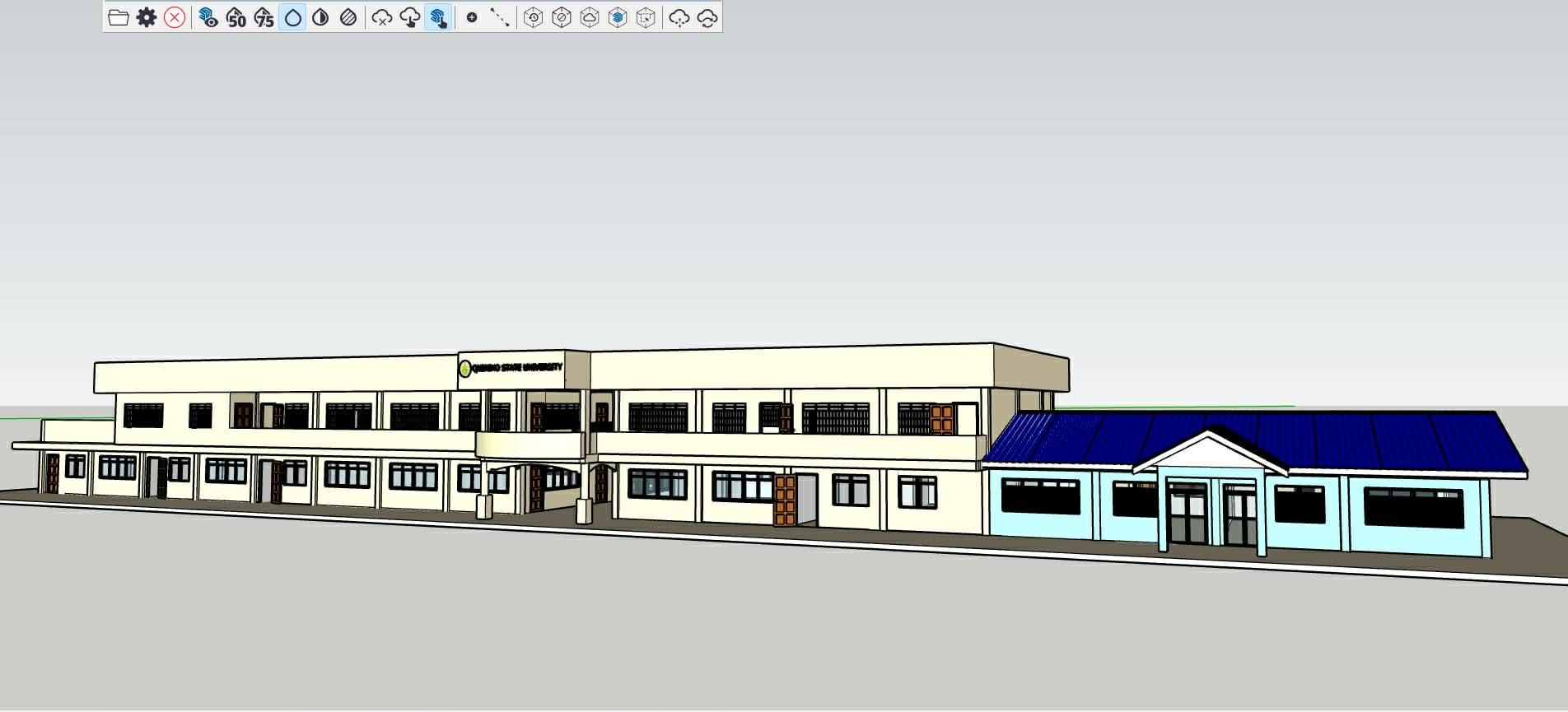Click the Quirino State University building sign
Screen dimensions: 1568x712
coord(511,367)
